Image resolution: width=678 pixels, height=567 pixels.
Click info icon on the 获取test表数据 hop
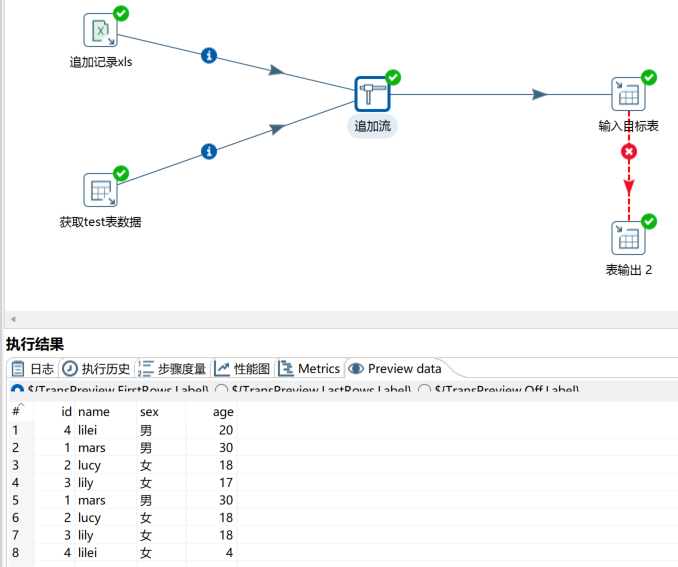point(208,152)
